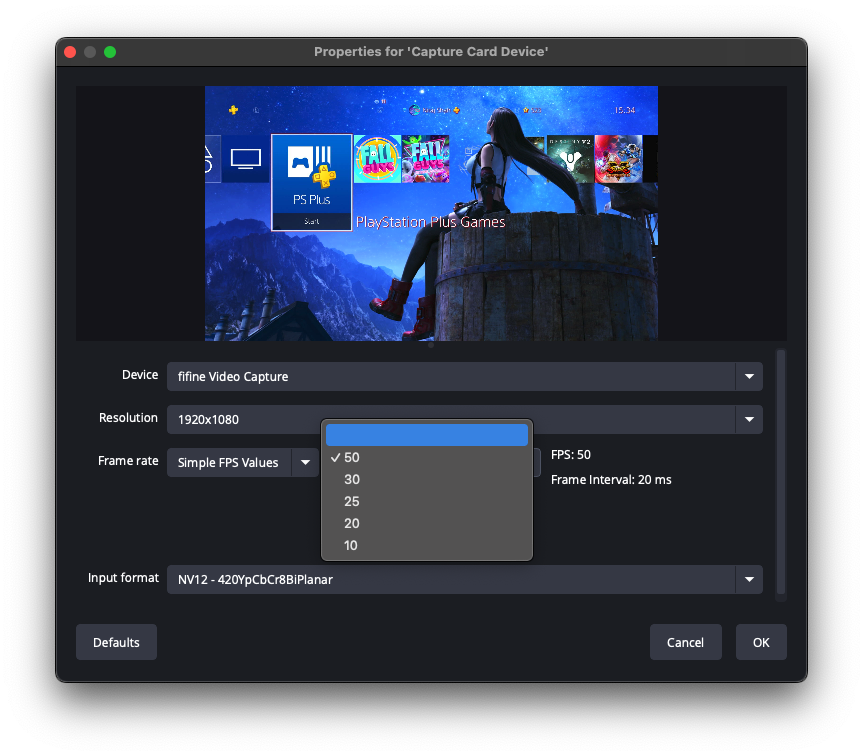Choose 20 in the frame rate list
This screenshot has width=863, height=756.
point(427,523)
